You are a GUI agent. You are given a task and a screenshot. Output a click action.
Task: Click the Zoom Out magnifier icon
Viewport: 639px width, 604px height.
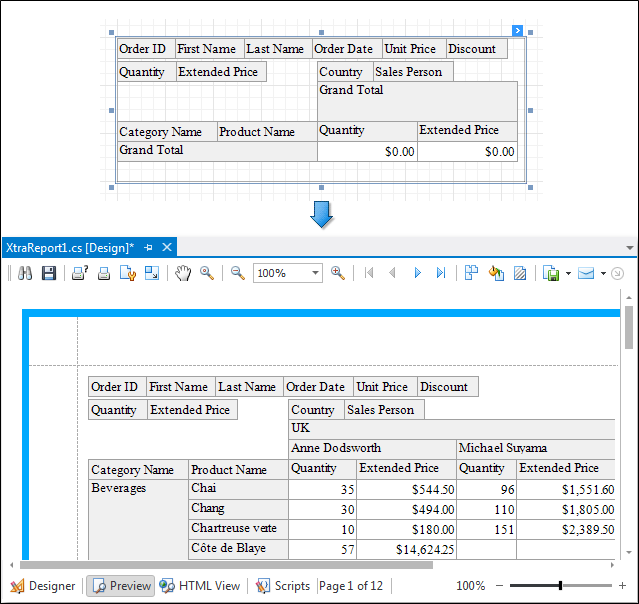(x=238, y=273)
